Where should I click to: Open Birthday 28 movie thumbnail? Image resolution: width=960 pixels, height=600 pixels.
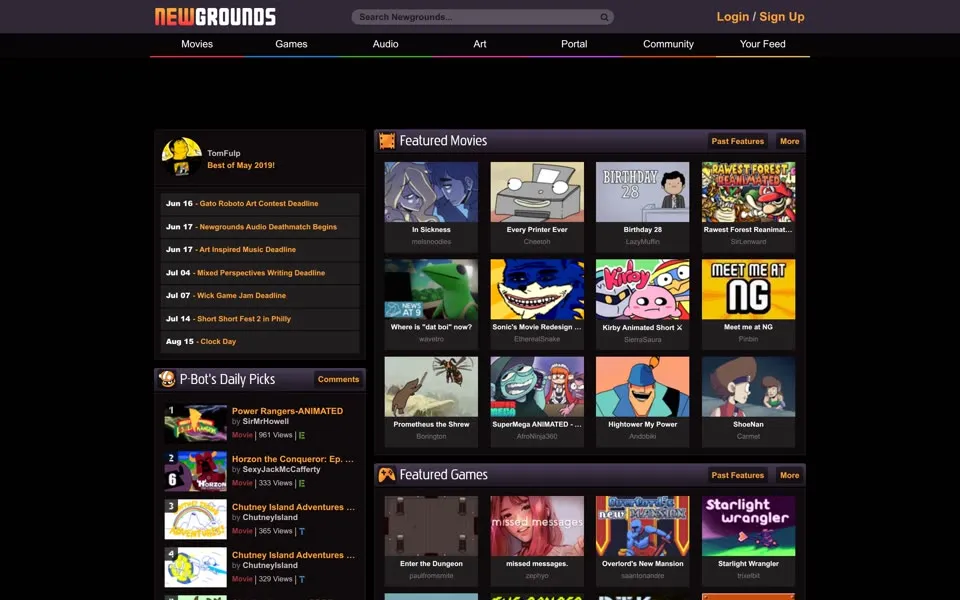pos(642,192)
